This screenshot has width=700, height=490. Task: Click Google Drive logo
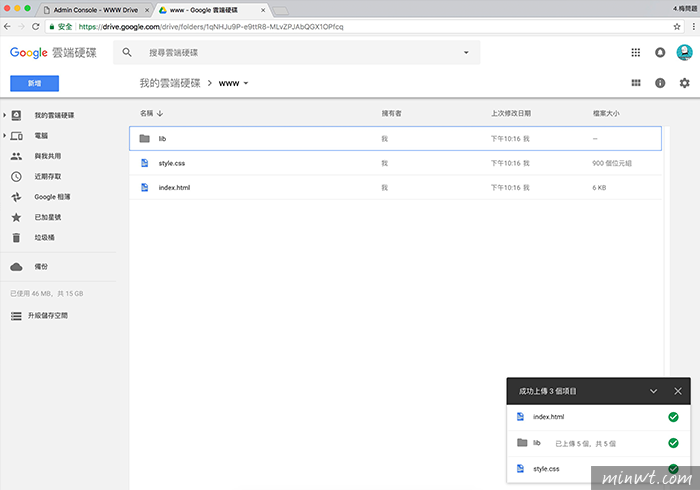(x=53, y=53)
